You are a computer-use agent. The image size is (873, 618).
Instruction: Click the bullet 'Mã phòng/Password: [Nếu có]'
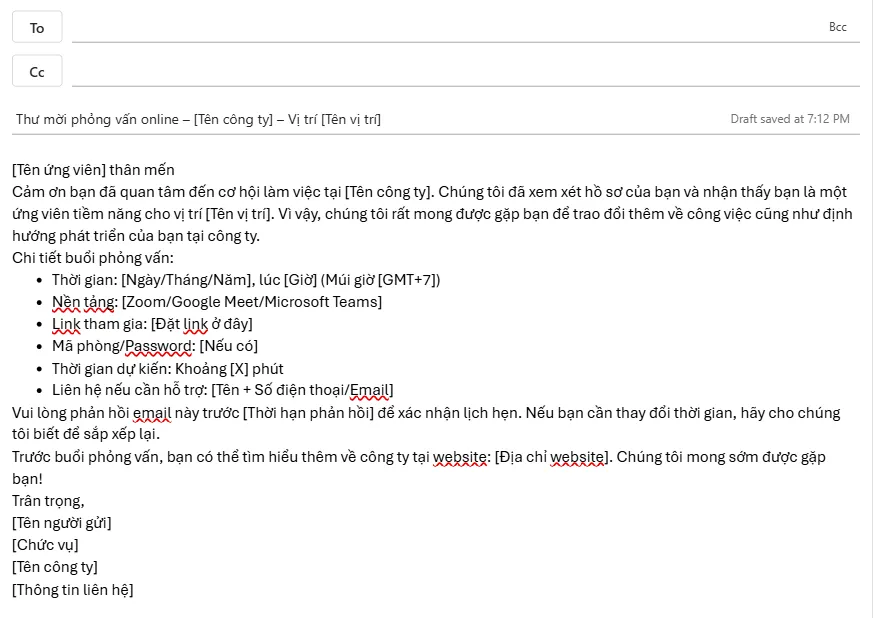point(155,346)
